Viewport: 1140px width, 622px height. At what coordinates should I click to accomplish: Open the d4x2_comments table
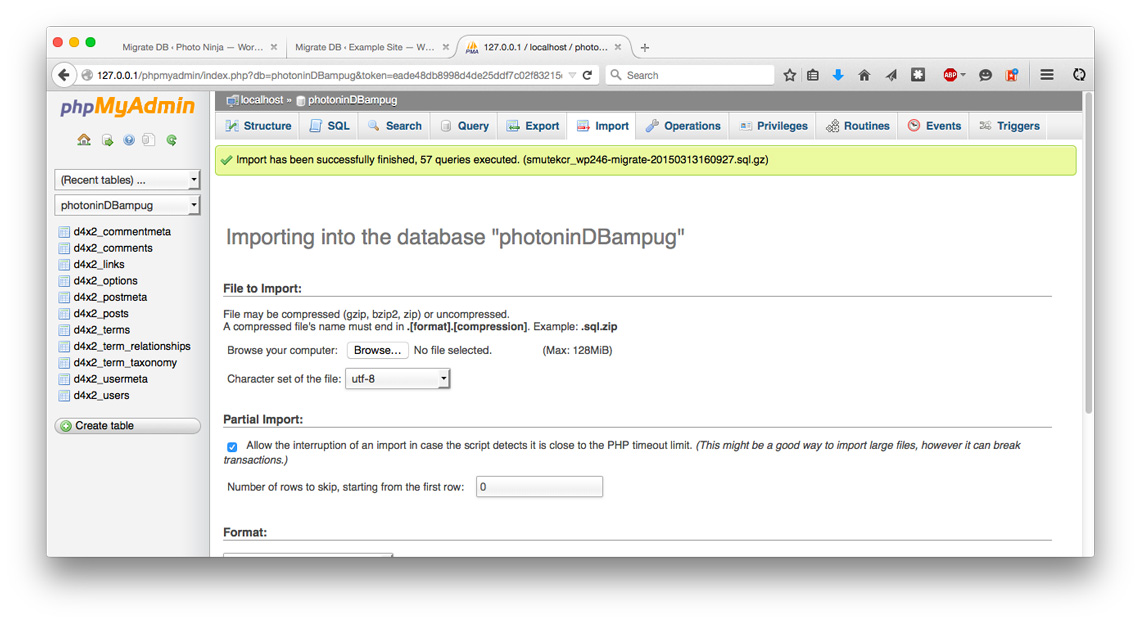click(x=113, y=248)
